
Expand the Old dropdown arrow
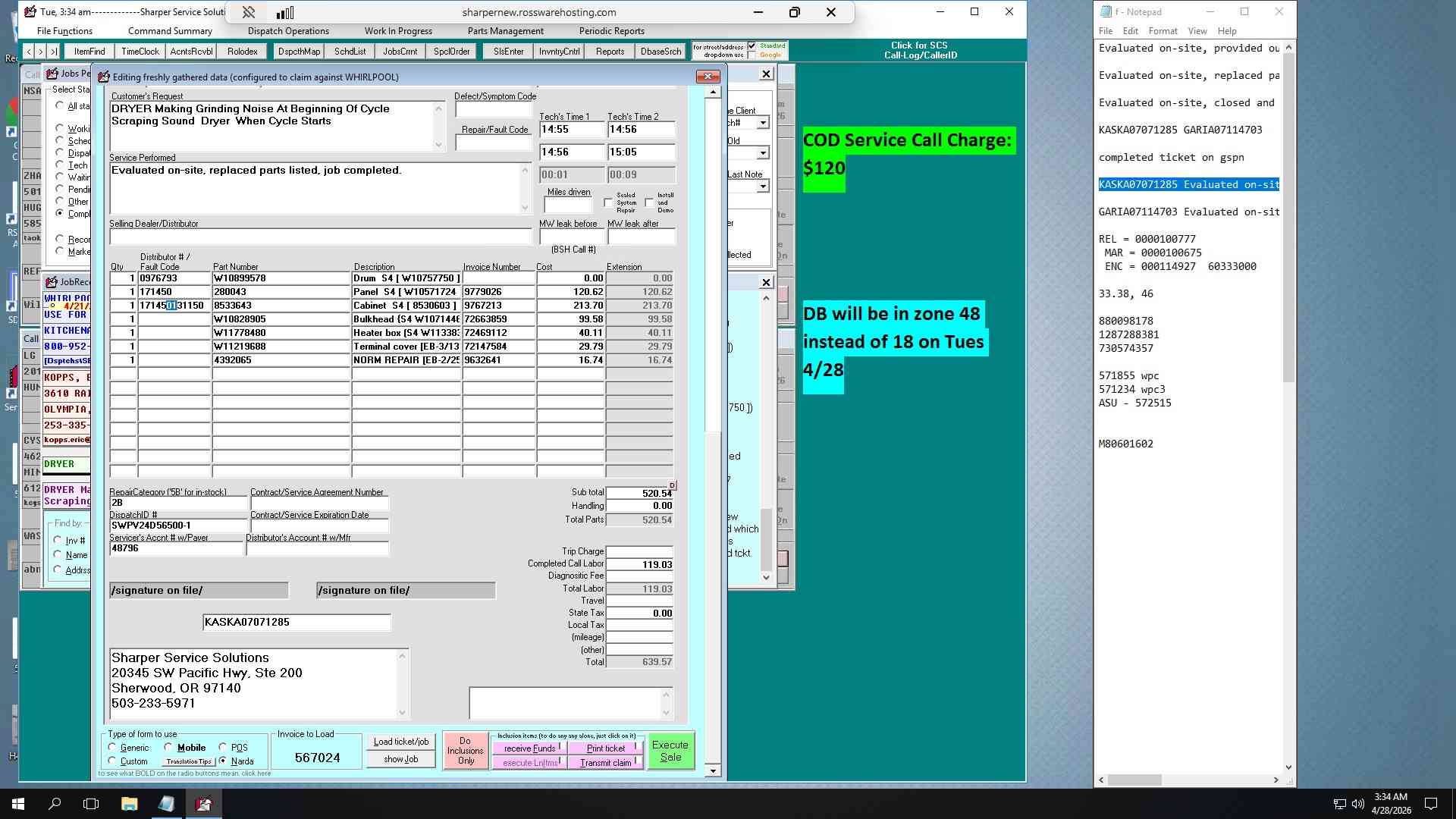click(763, 153)
